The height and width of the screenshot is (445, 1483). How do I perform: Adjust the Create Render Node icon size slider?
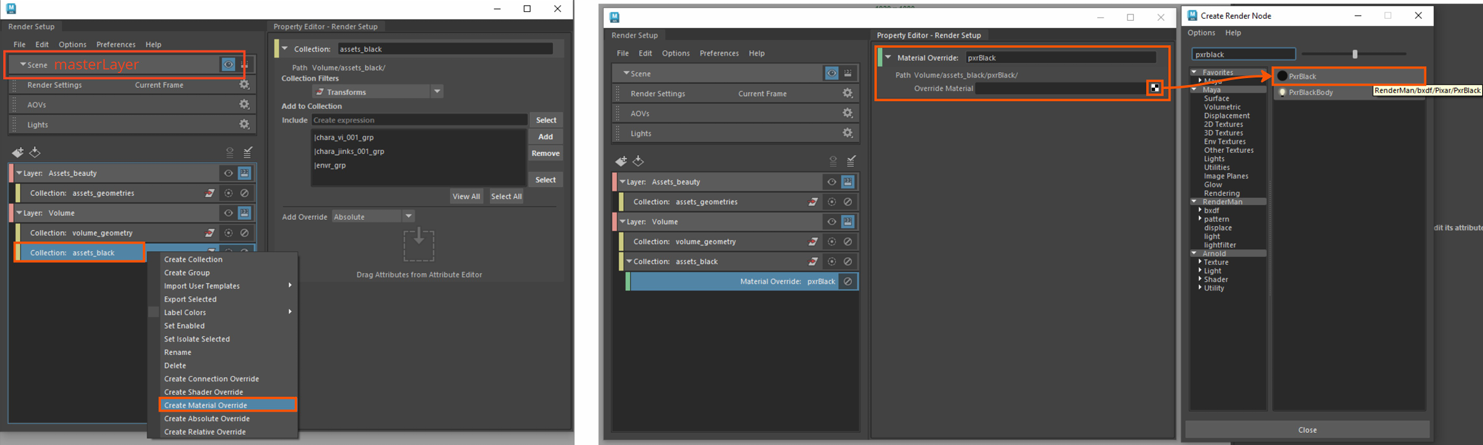[1355, 54]
